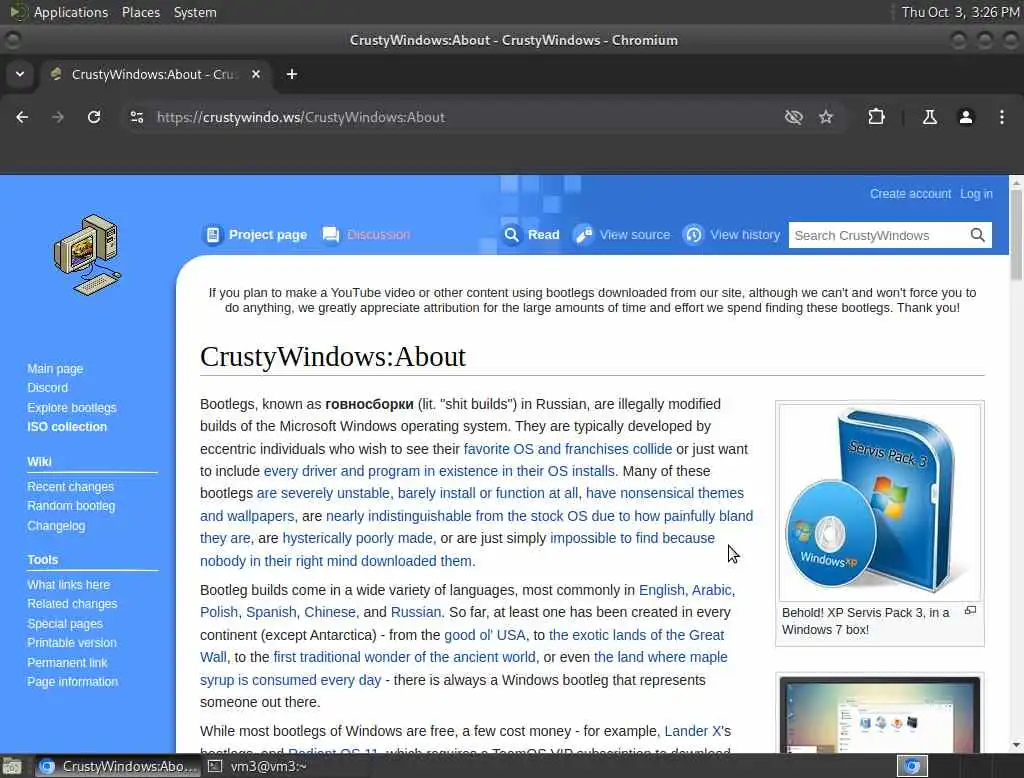The height and width of the screenshot is (778, 1024).
Task: Click show desktop icon in bottom panel
Action: 12,766
